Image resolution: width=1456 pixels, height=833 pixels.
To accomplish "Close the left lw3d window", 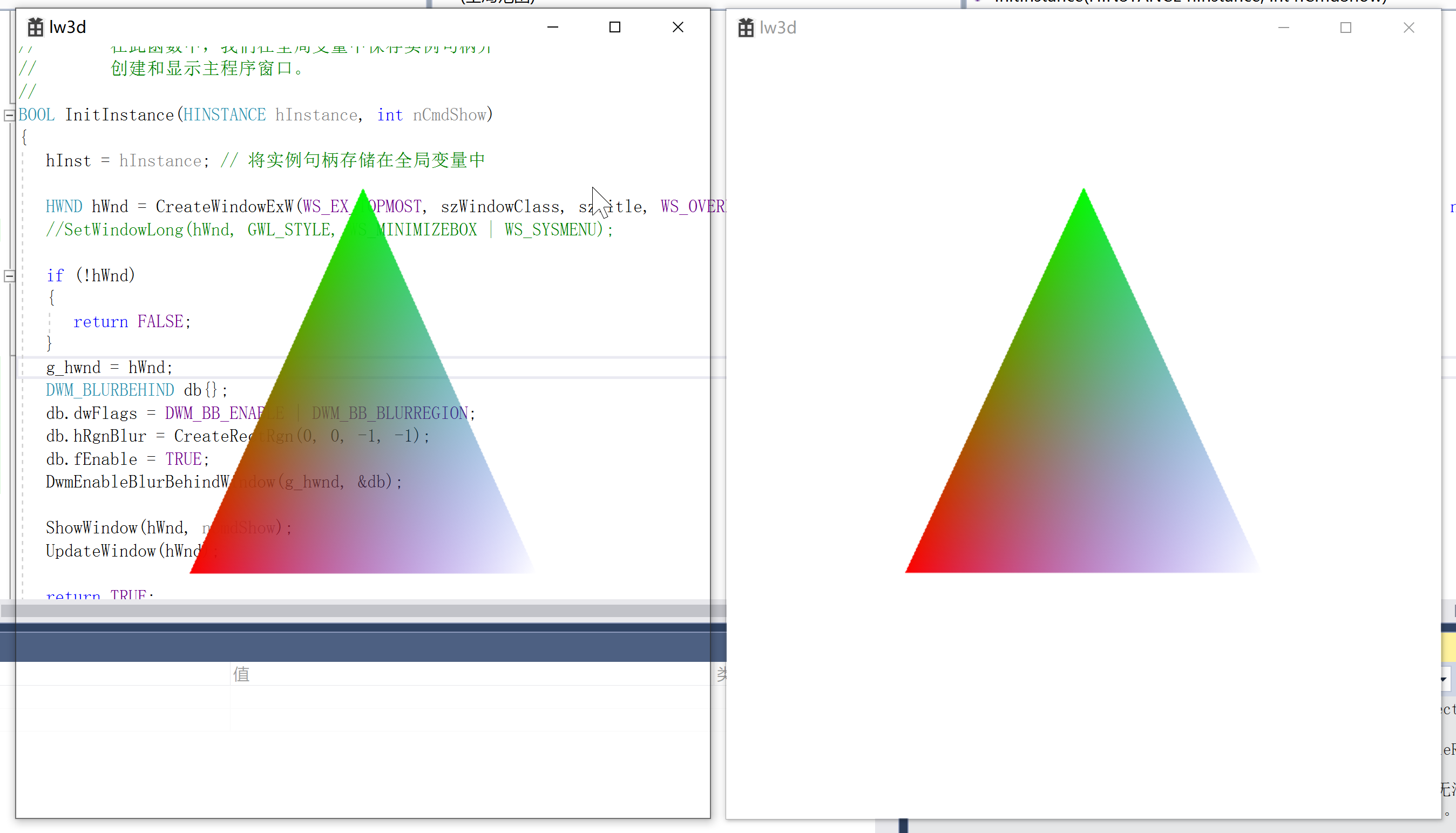I will [x=678, y=27].
